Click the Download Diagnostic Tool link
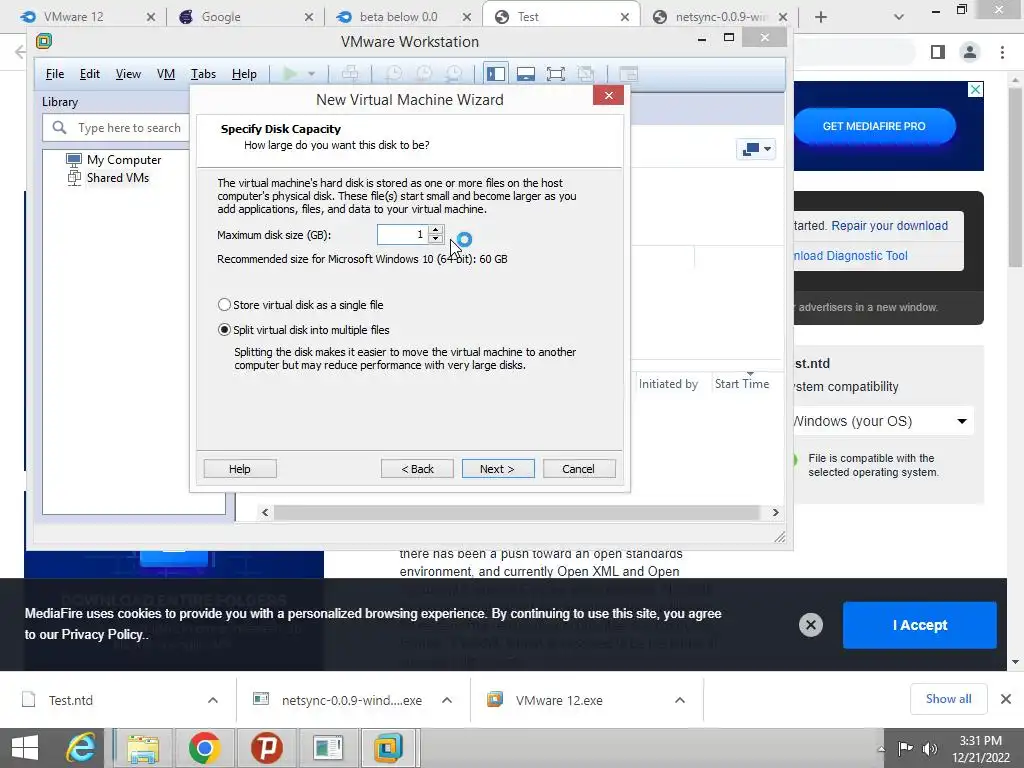This screenshot has height=768, width=1024. [851, 256]
